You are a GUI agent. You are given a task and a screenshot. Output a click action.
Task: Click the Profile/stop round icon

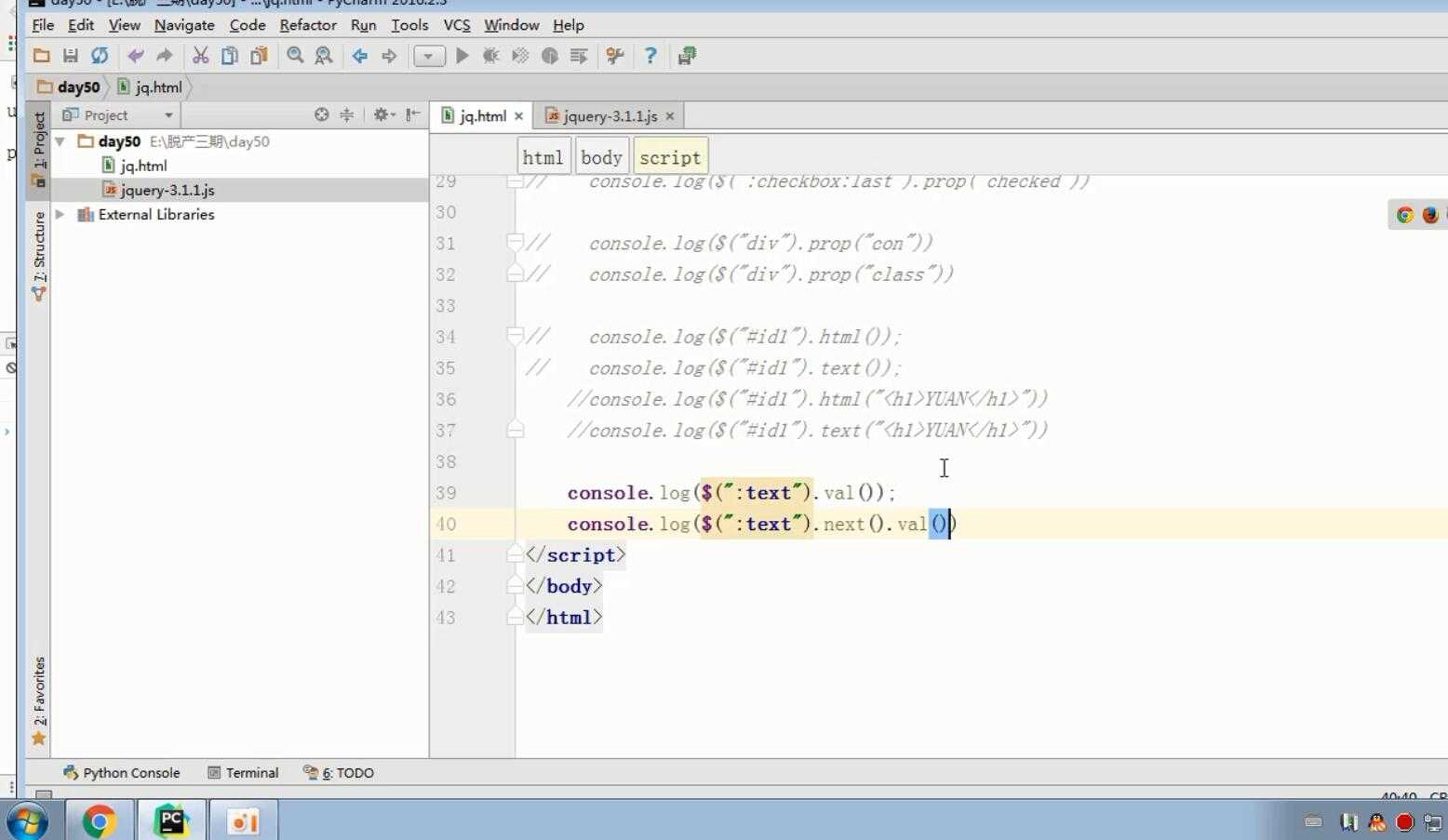[x=550, y=56]
